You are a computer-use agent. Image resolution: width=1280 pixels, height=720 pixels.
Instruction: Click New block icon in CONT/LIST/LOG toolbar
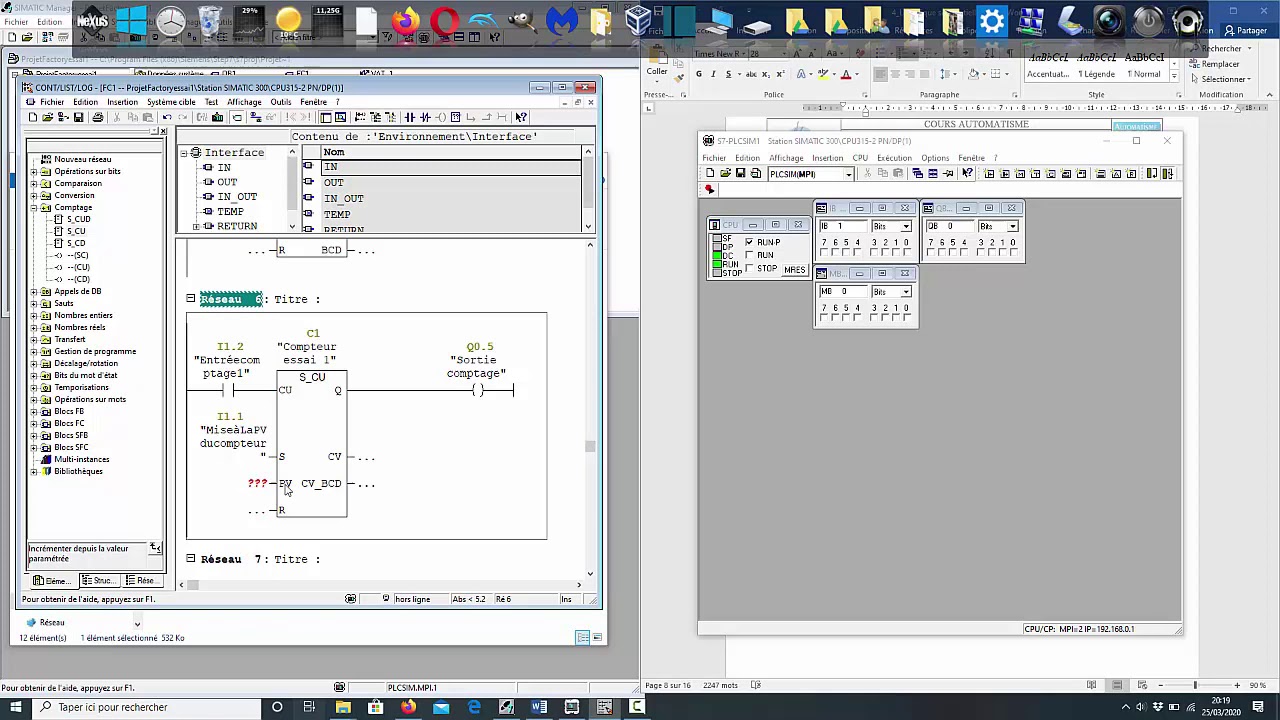point(33,117)
